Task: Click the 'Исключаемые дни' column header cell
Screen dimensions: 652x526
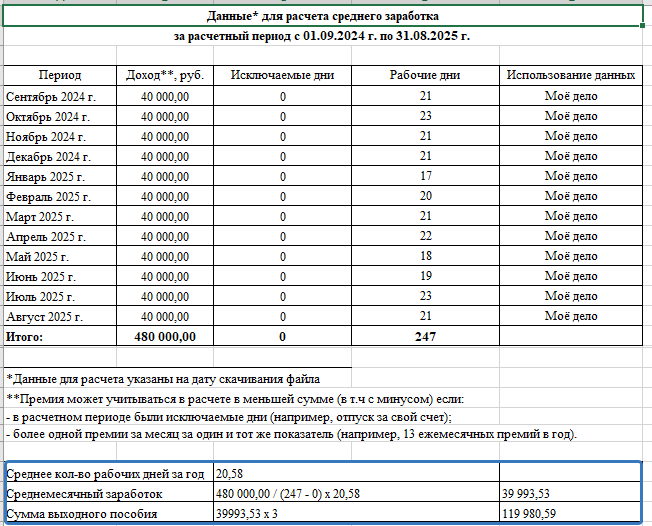Action: click(x=282, y=75)
